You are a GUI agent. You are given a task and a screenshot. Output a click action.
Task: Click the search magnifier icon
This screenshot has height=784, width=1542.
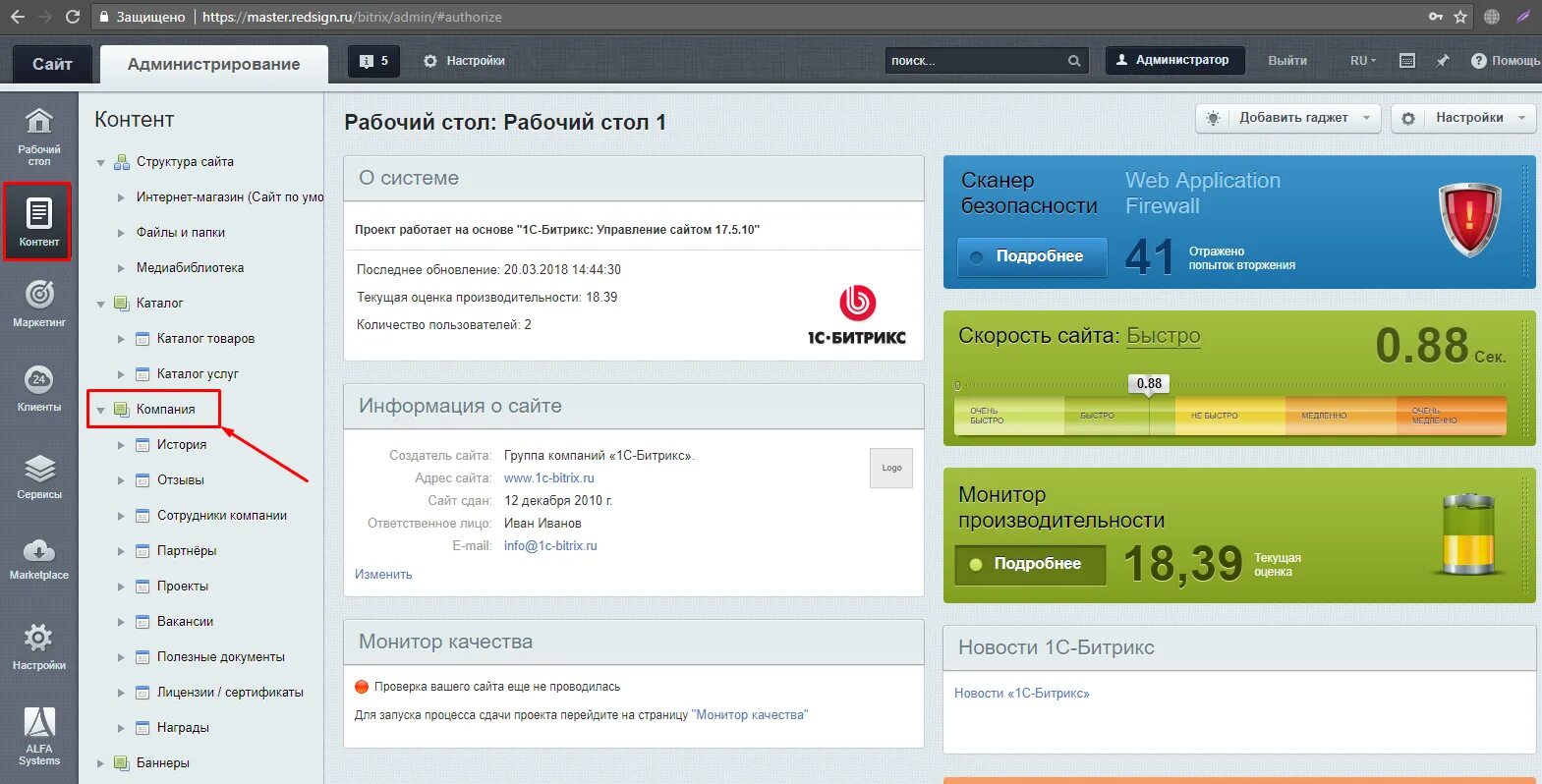point(1074,61)
